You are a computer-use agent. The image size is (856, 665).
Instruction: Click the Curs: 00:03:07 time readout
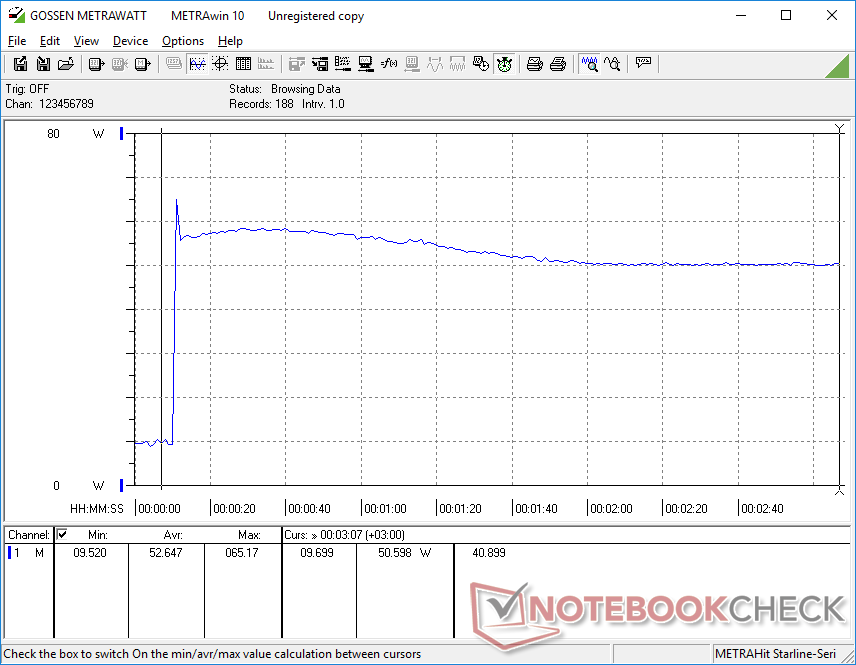click(x=344, y=535)
